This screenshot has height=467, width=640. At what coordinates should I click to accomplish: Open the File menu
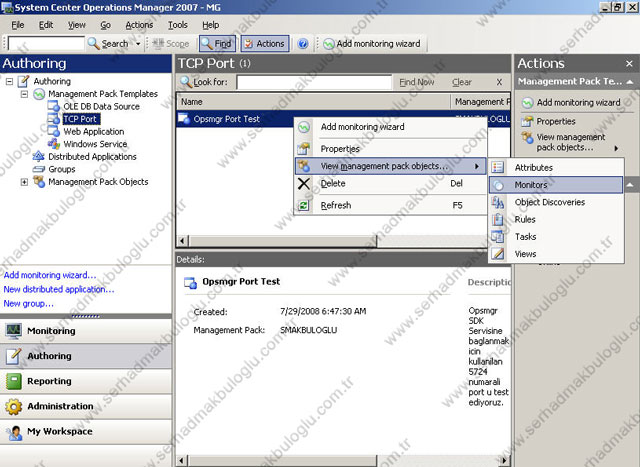pyautogui.click(x=18, y=25)
